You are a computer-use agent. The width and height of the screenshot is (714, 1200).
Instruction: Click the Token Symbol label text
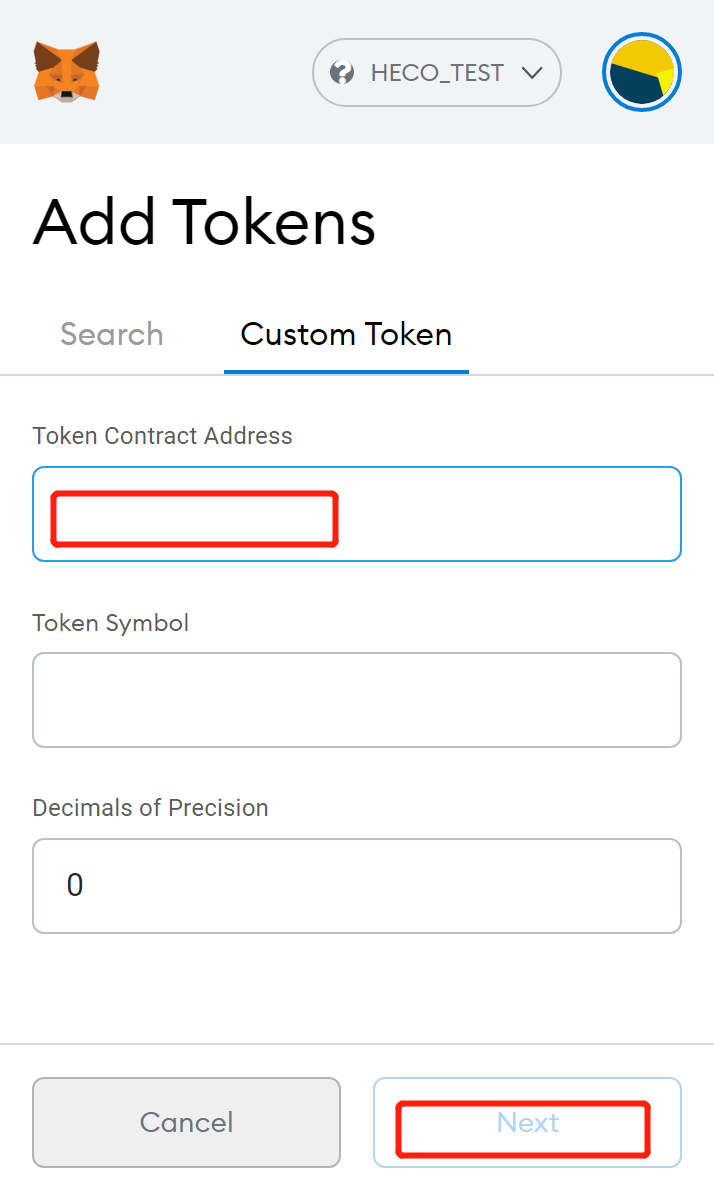pos(110,623)
